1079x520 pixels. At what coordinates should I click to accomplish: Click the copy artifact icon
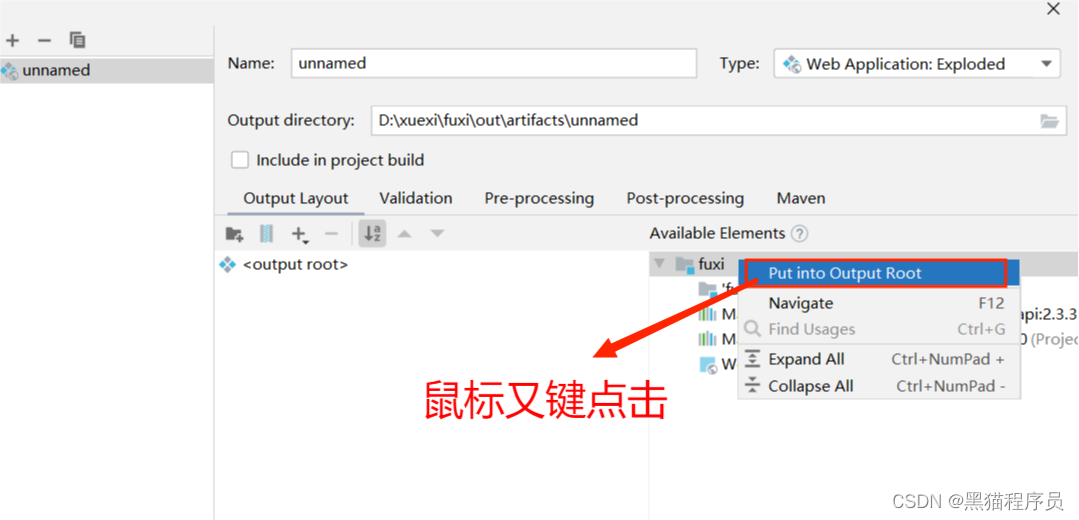77,40
